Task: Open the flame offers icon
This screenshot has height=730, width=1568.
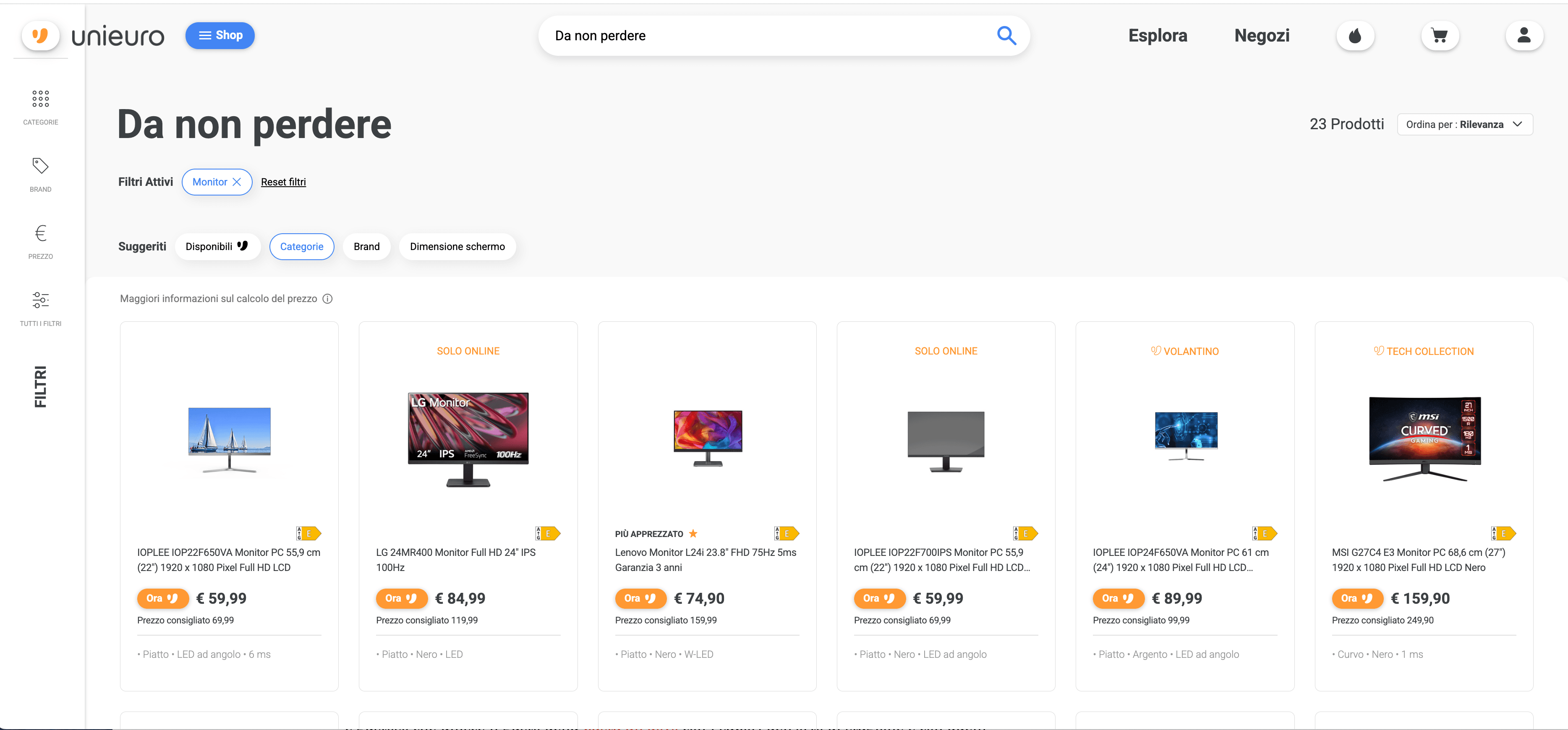Action: (x=1354, y=36)
